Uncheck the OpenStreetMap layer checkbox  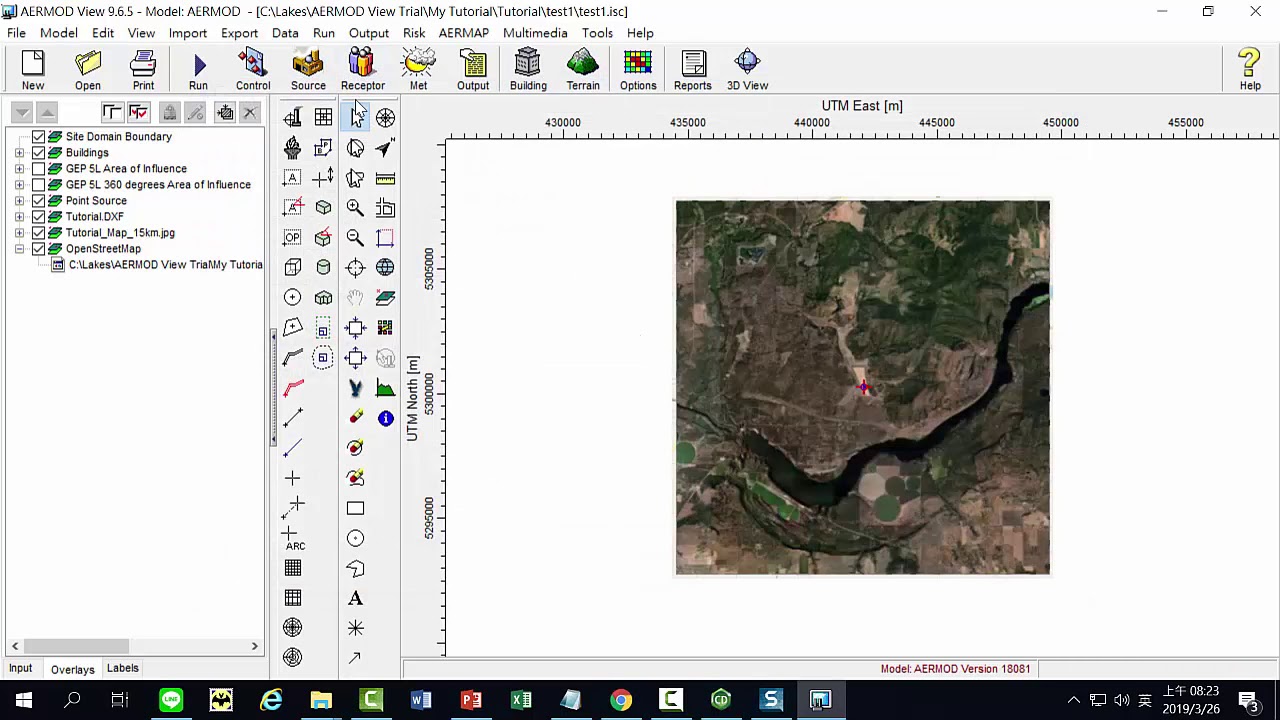[x=39, y=249]
